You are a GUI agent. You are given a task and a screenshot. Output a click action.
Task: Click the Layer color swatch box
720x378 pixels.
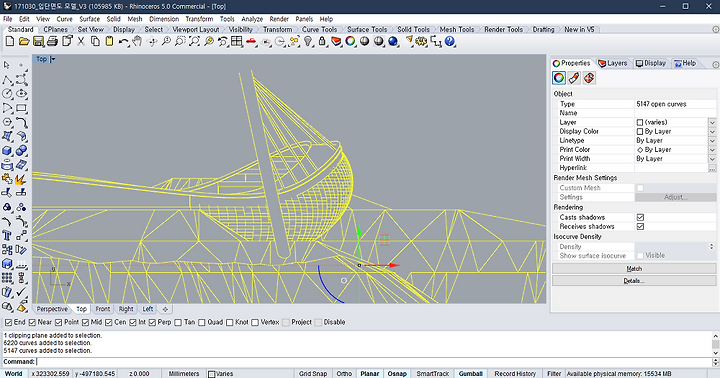tap(640, 123)
